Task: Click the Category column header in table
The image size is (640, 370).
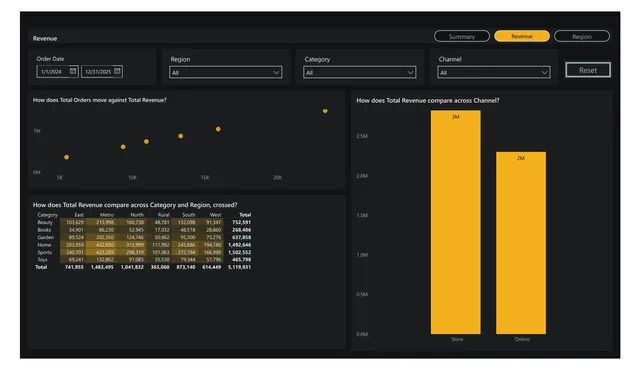Action: click(x=47, y=215)
